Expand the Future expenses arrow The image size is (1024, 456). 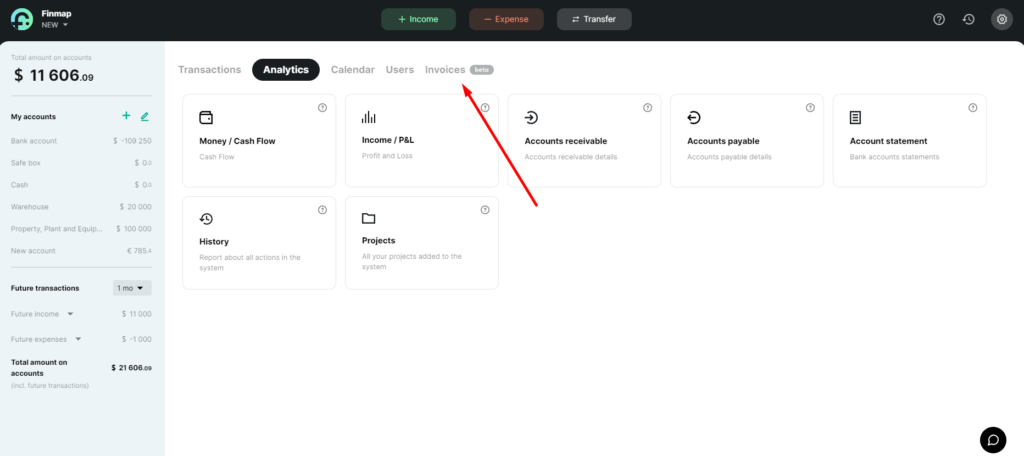(78, 339)
